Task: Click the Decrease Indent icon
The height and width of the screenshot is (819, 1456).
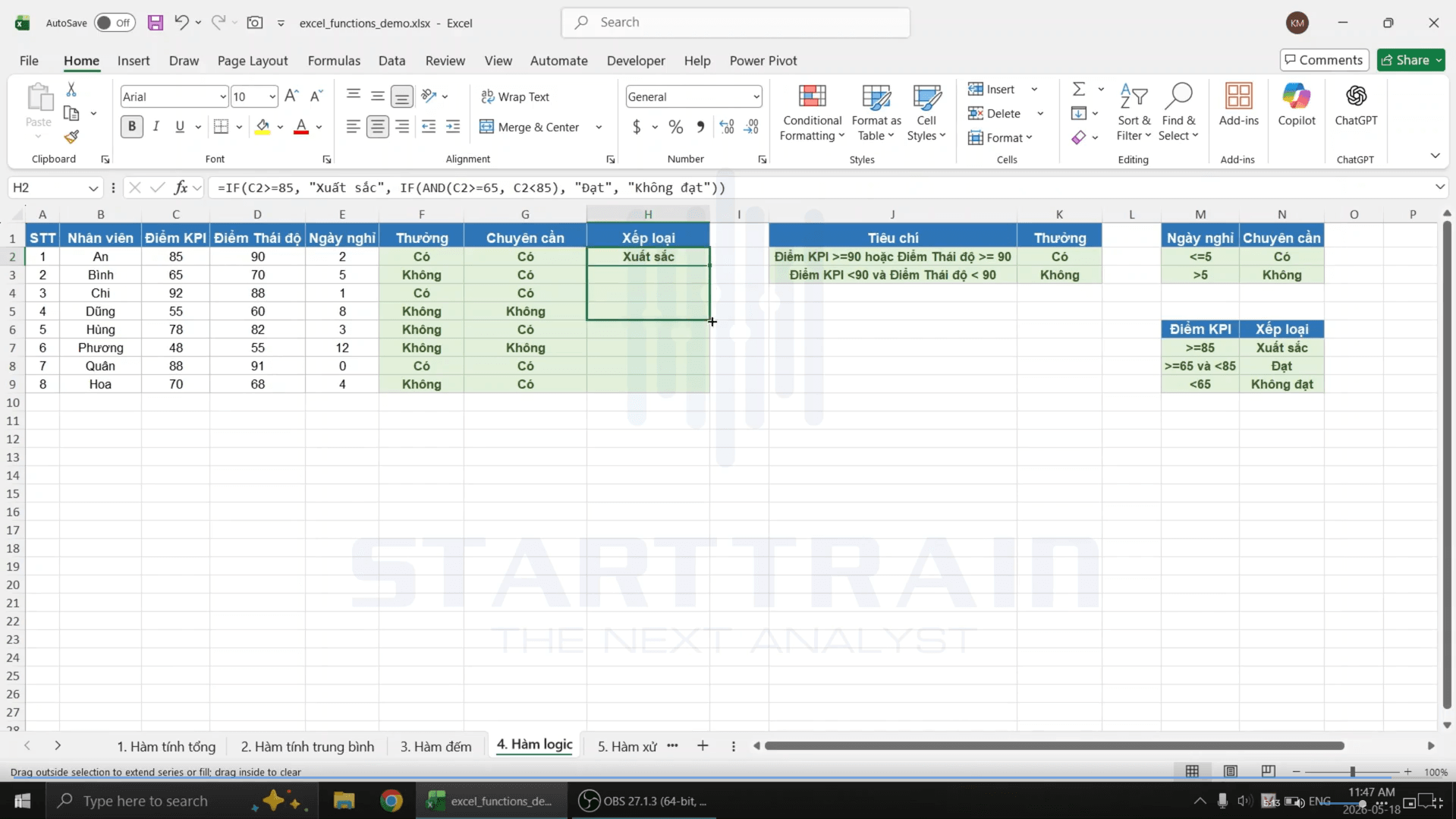Action: (x=429, y=127)
